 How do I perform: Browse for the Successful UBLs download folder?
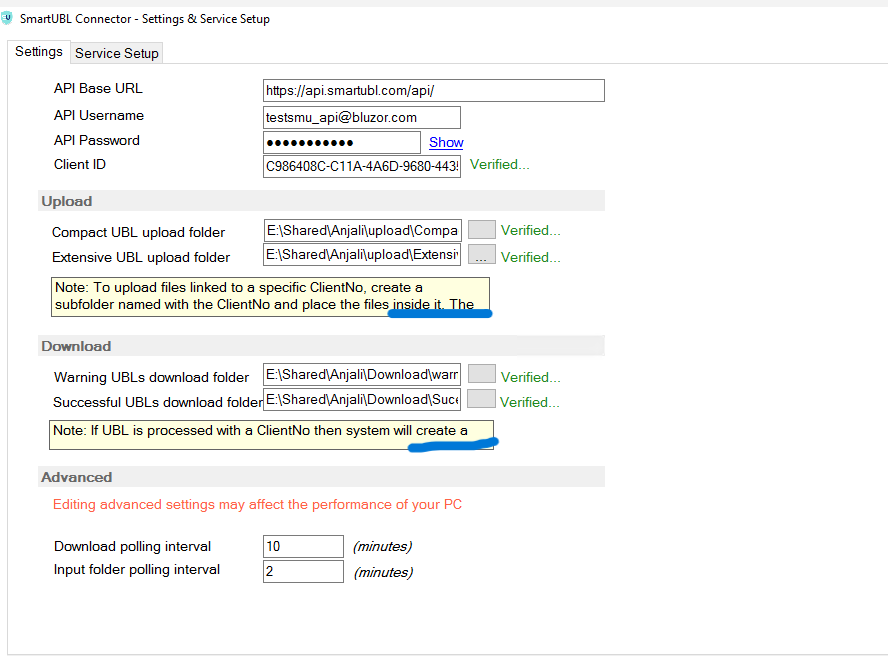click(x=482, y=400)
